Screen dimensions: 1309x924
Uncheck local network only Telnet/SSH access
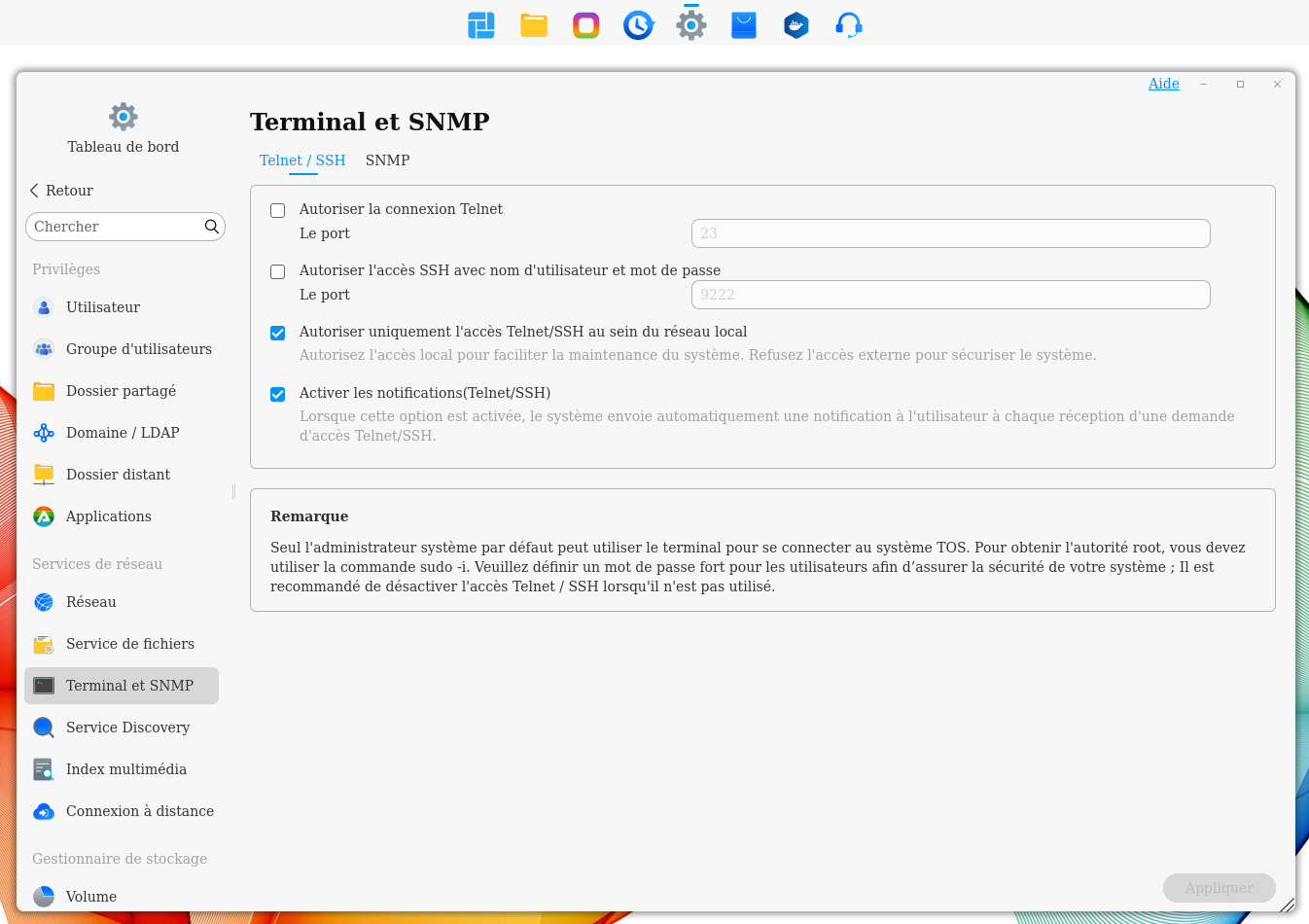pos(278,333)
